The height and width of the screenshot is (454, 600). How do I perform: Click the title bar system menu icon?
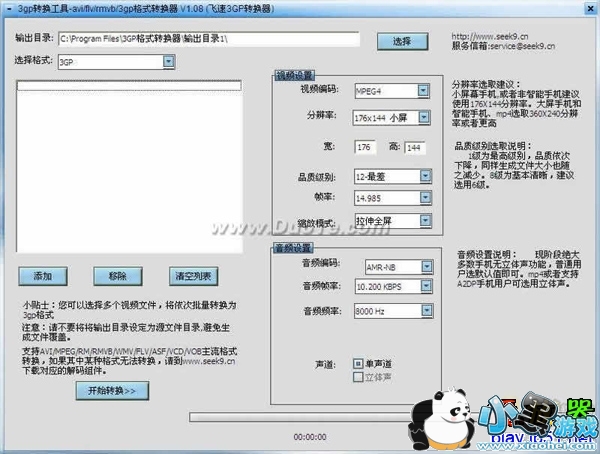(9, 8)
